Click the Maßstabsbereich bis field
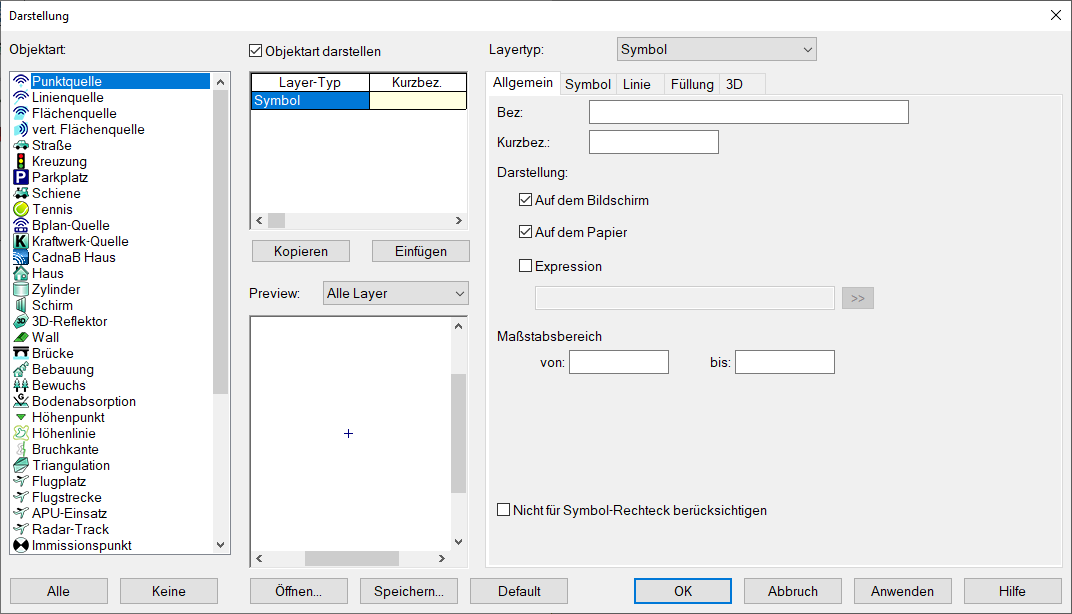 [785, 362]
